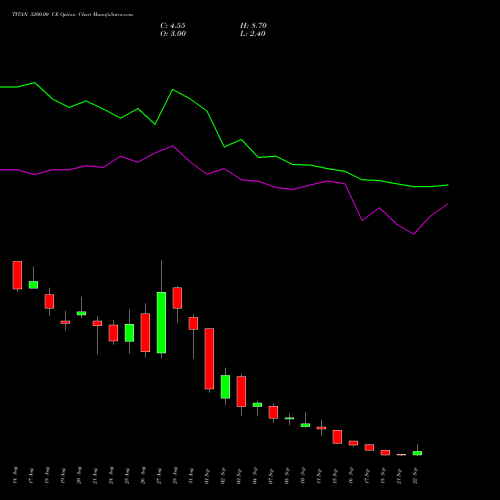Click the red candle for 03 Sep
500x500 pixels.
[241, 391]
